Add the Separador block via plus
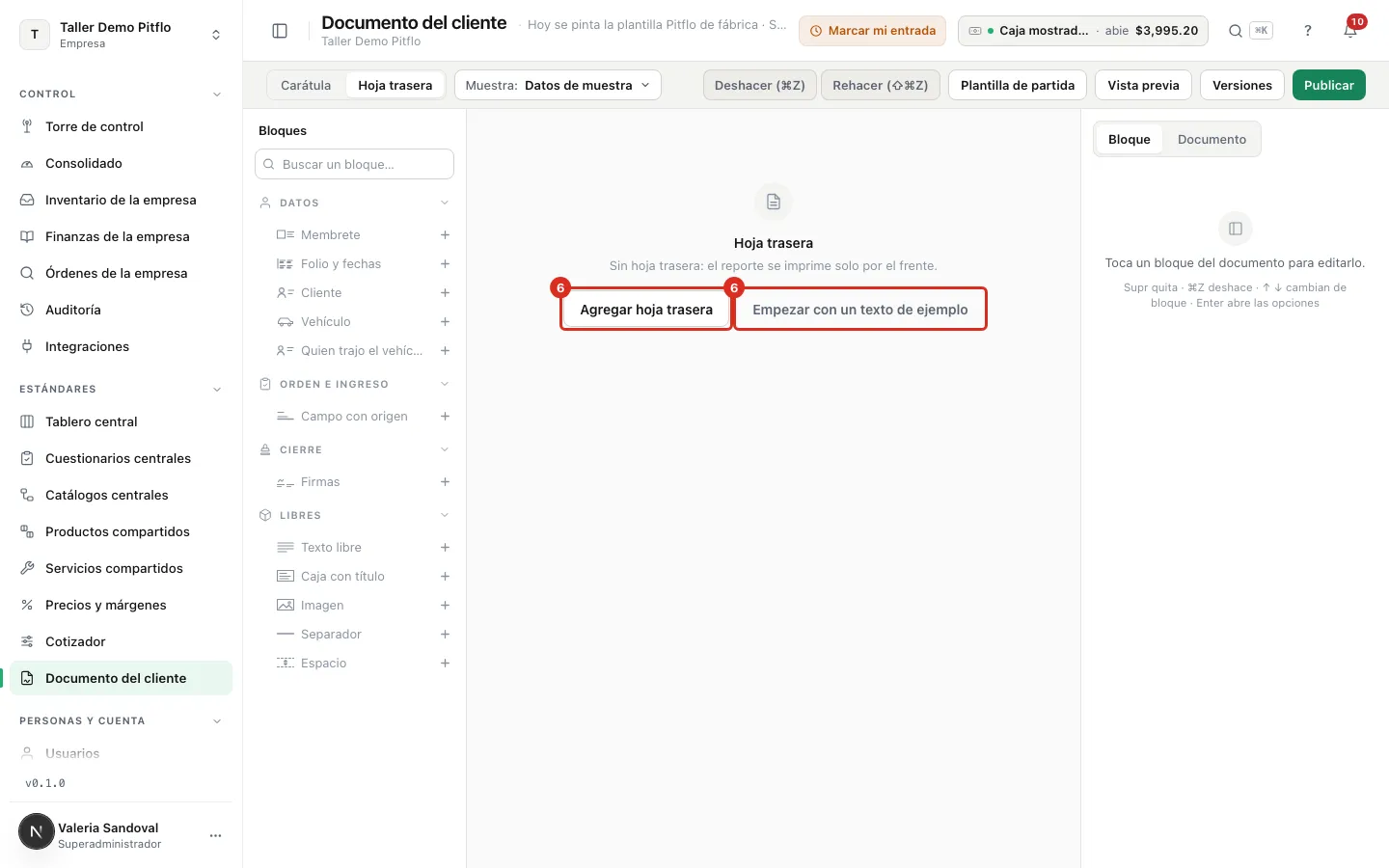 (x=445, y=635)
